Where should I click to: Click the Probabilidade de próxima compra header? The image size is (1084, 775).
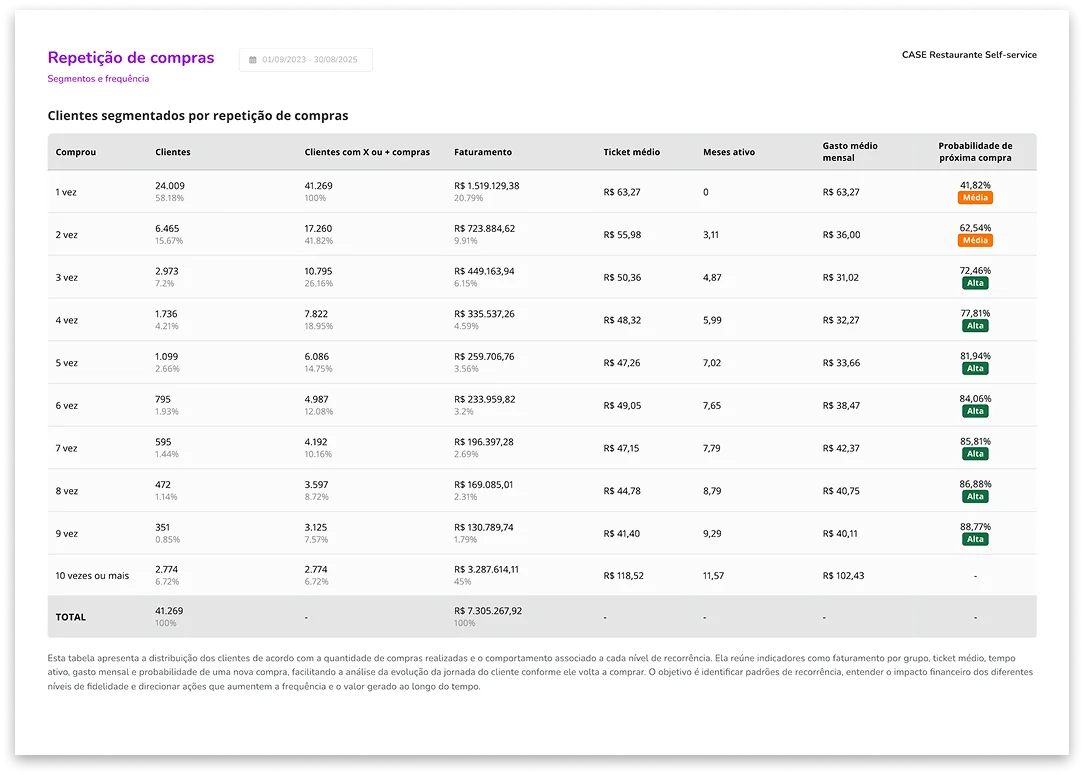pos(975,152)
